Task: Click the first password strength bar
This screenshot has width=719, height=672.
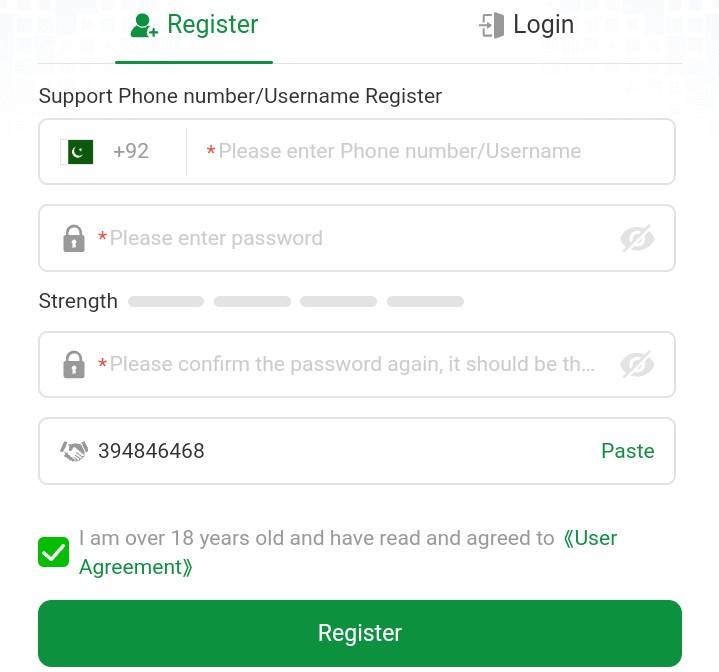Action: click(x=166, y=302)
